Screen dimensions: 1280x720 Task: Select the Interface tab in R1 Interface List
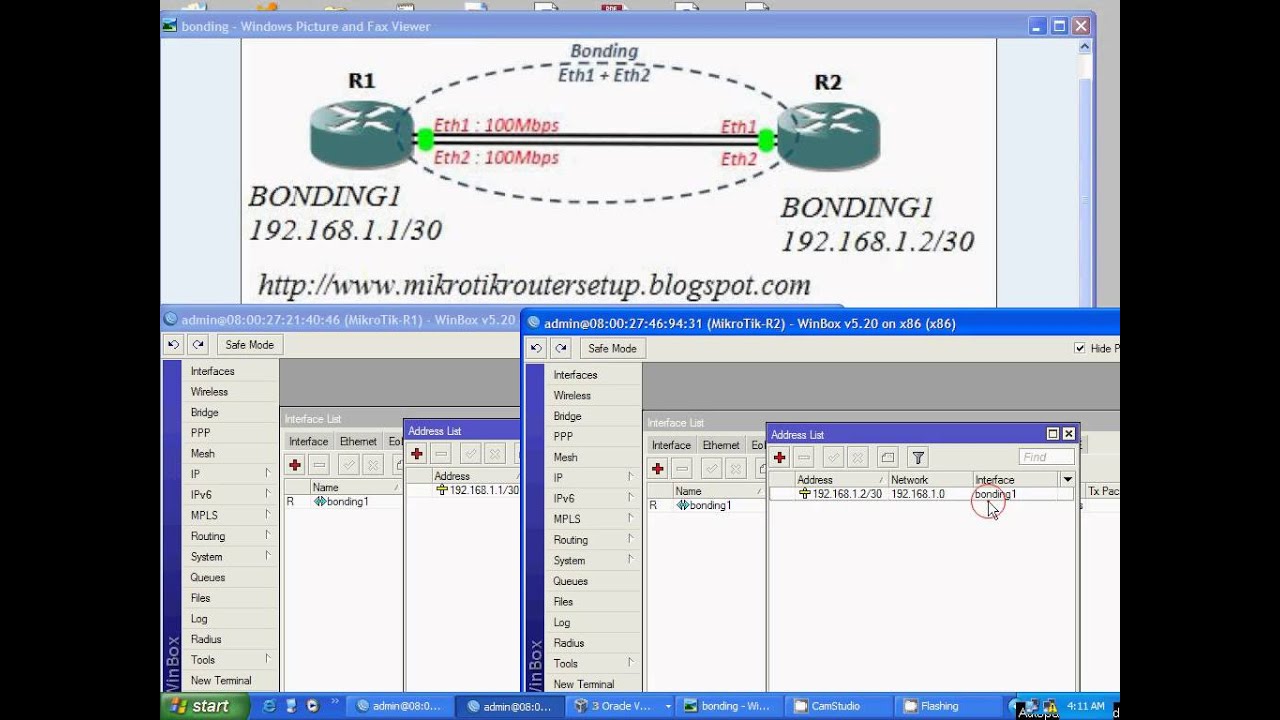click(x=308, y=441)
